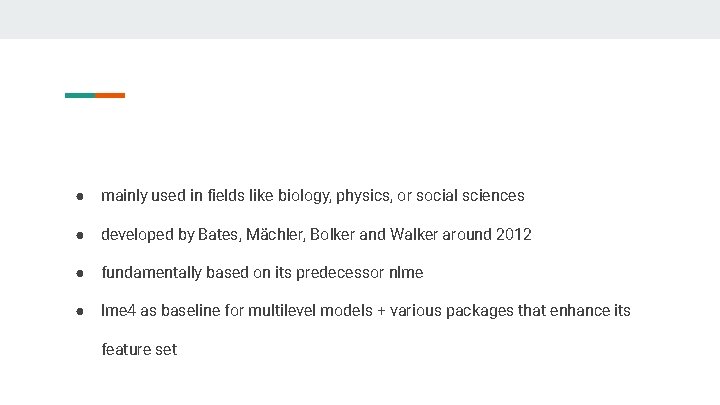
Task: Select the bullet dot before 'mainly used in fields'
Action: point(80,197)
